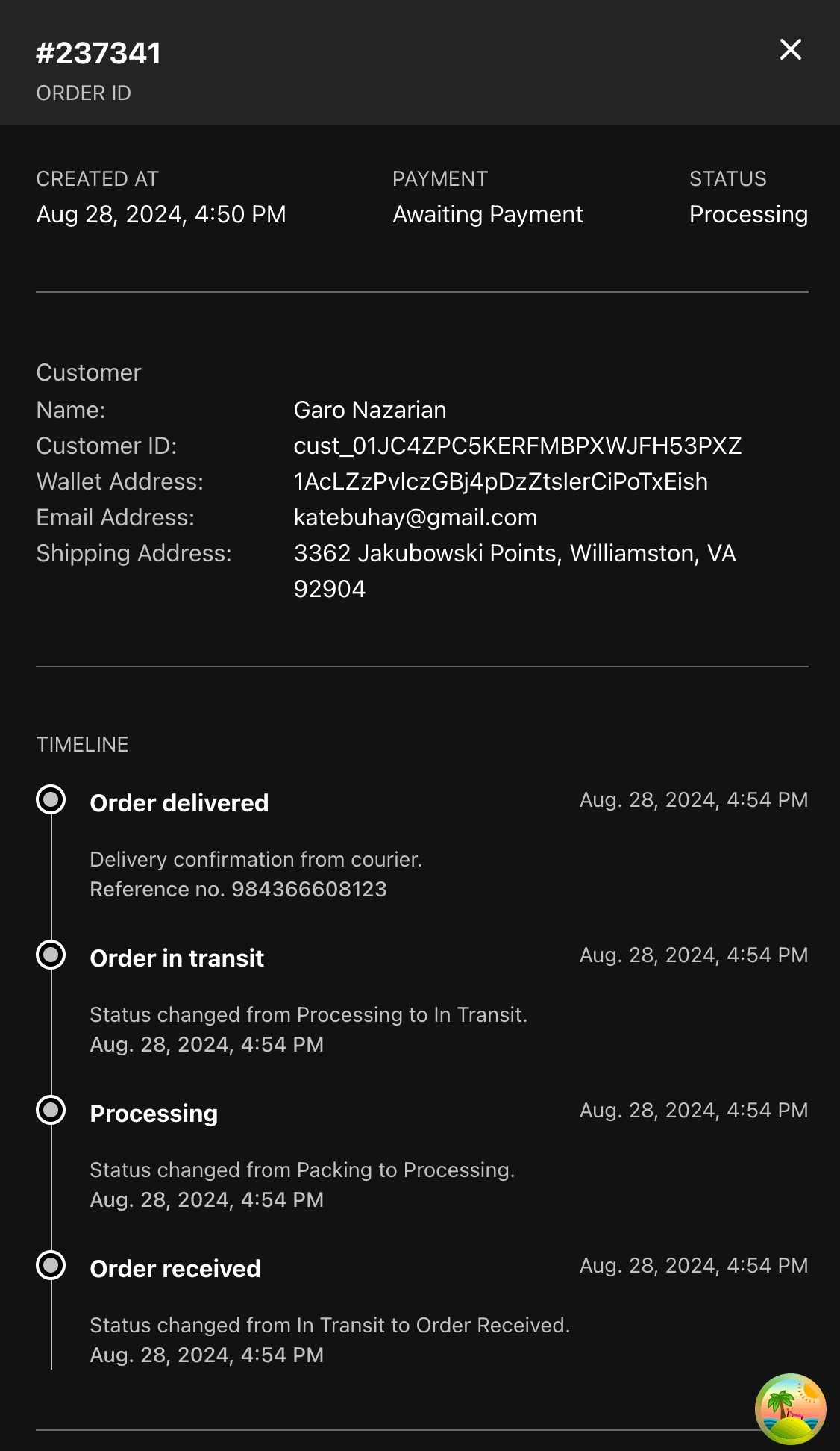The width and height of the screenshot is (840, 1451).
Task: Close the order details panel
Action: (790, 50)
